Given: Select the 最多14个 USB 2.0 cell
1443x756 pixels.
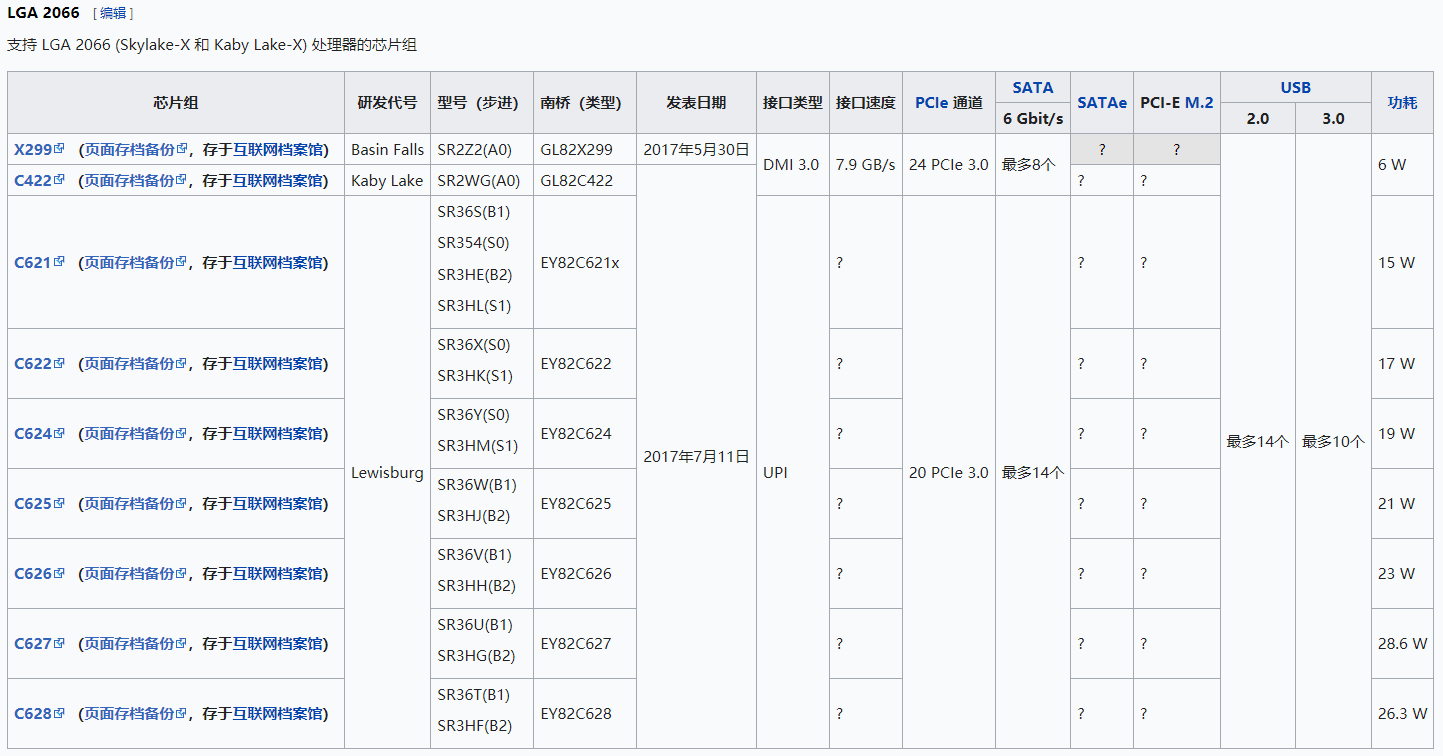Looking at the screenshot, I should (x=1257, y=441).
